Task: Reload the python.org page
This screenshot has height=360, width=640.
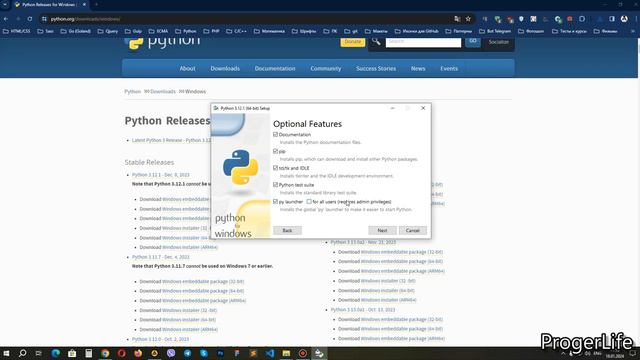Action: (x=30, y=19)
